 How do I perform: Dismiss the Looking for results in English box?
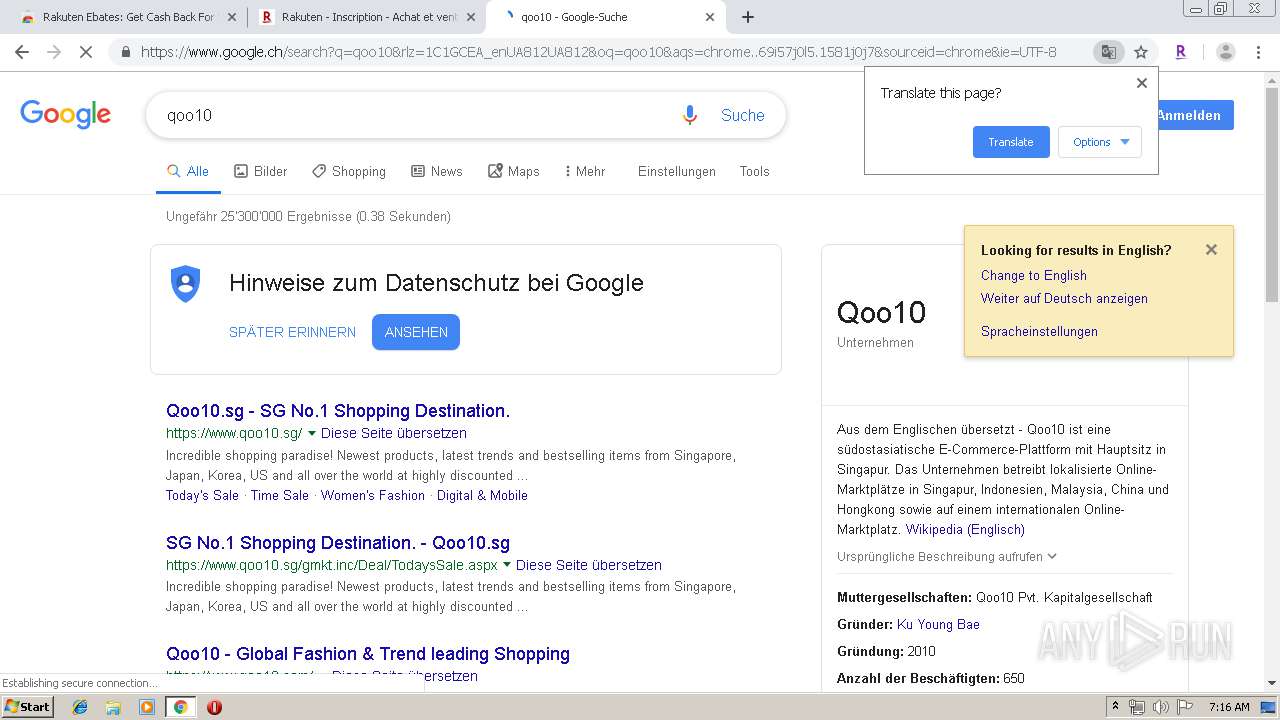coord(1211,250)
